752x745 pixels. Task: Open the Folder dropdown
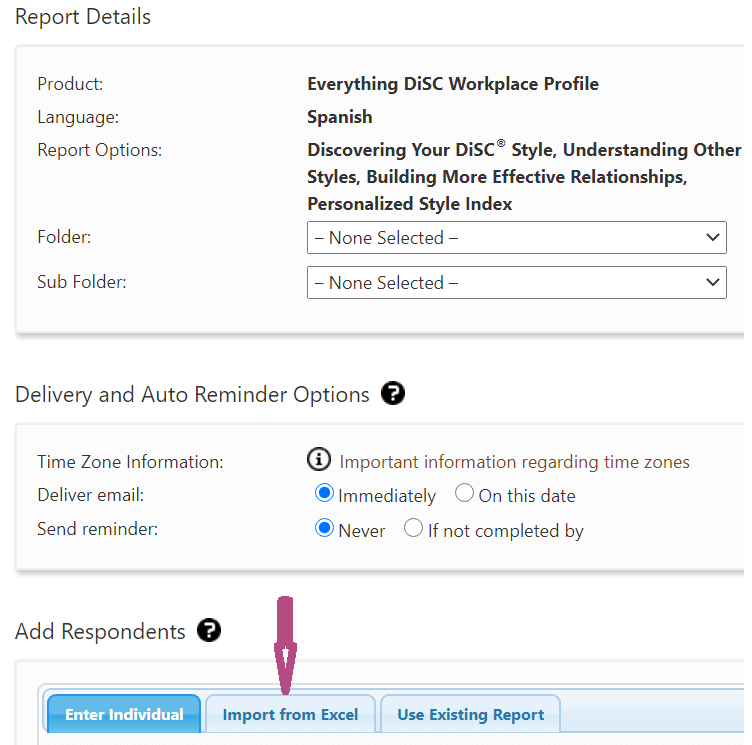click(x=517, y=237)
